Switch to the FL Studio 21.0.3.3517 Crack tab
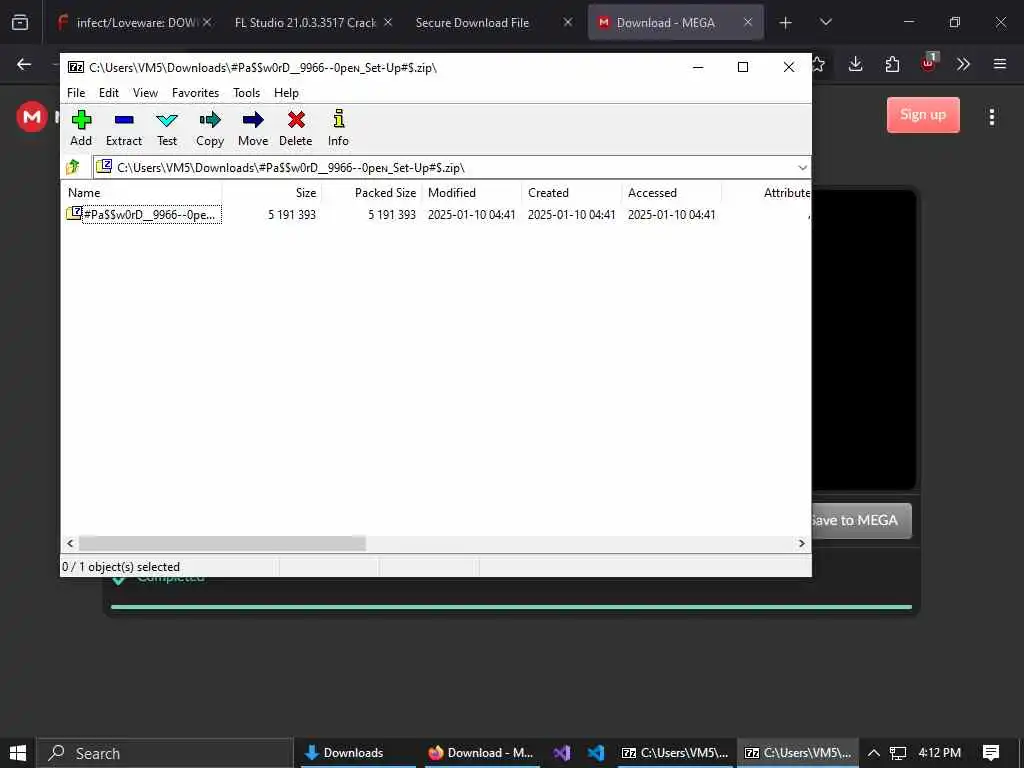 [x=304, y=22]
